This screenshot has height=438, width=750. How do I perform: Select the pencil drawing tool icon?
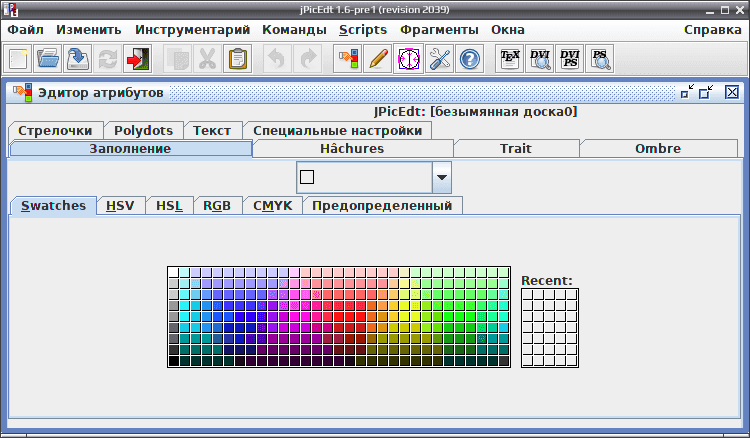click(x=378, y=59)
